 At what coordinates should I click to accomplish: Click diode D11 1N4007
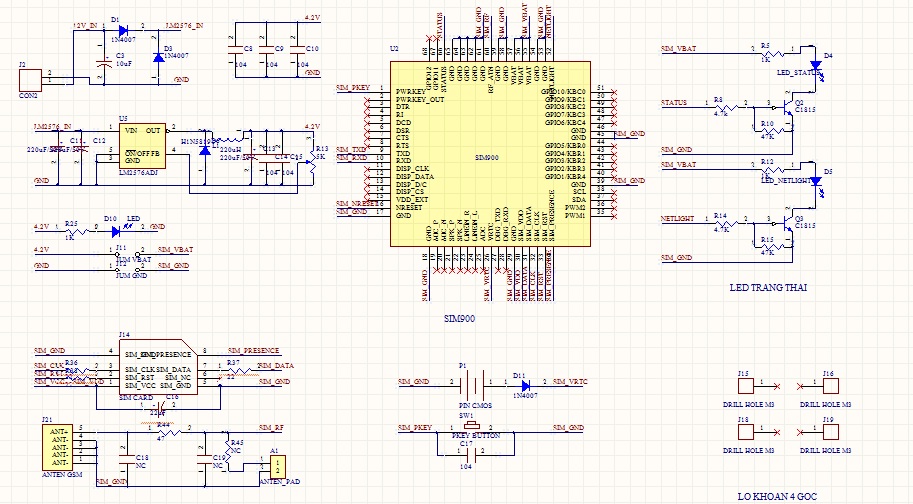coord(526,386)
